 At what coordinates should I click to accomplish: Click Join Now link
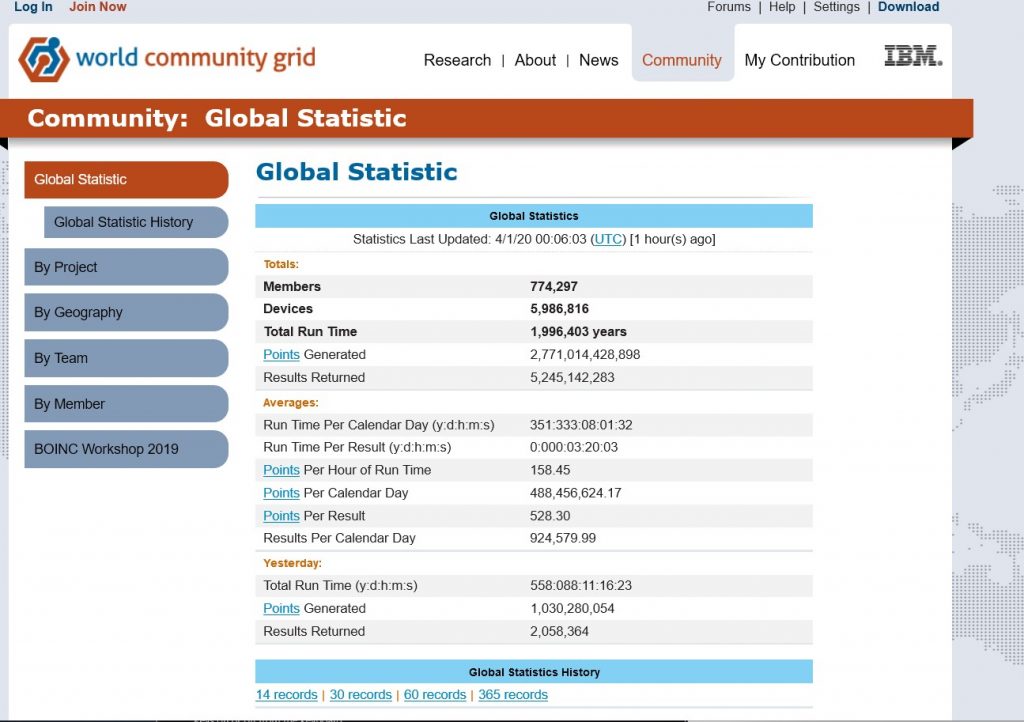pos(98,7)
